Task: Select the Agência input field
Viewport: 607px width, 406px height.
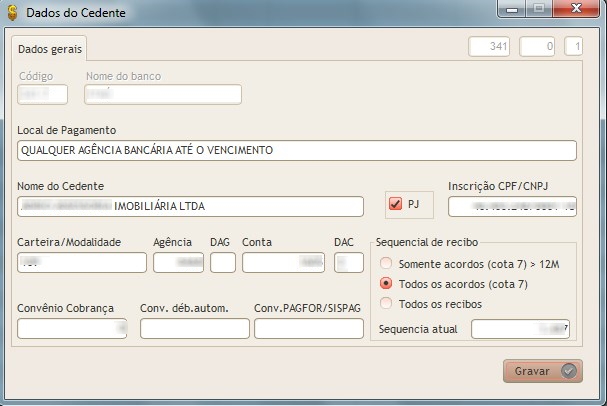Action: tap(178, 262)
